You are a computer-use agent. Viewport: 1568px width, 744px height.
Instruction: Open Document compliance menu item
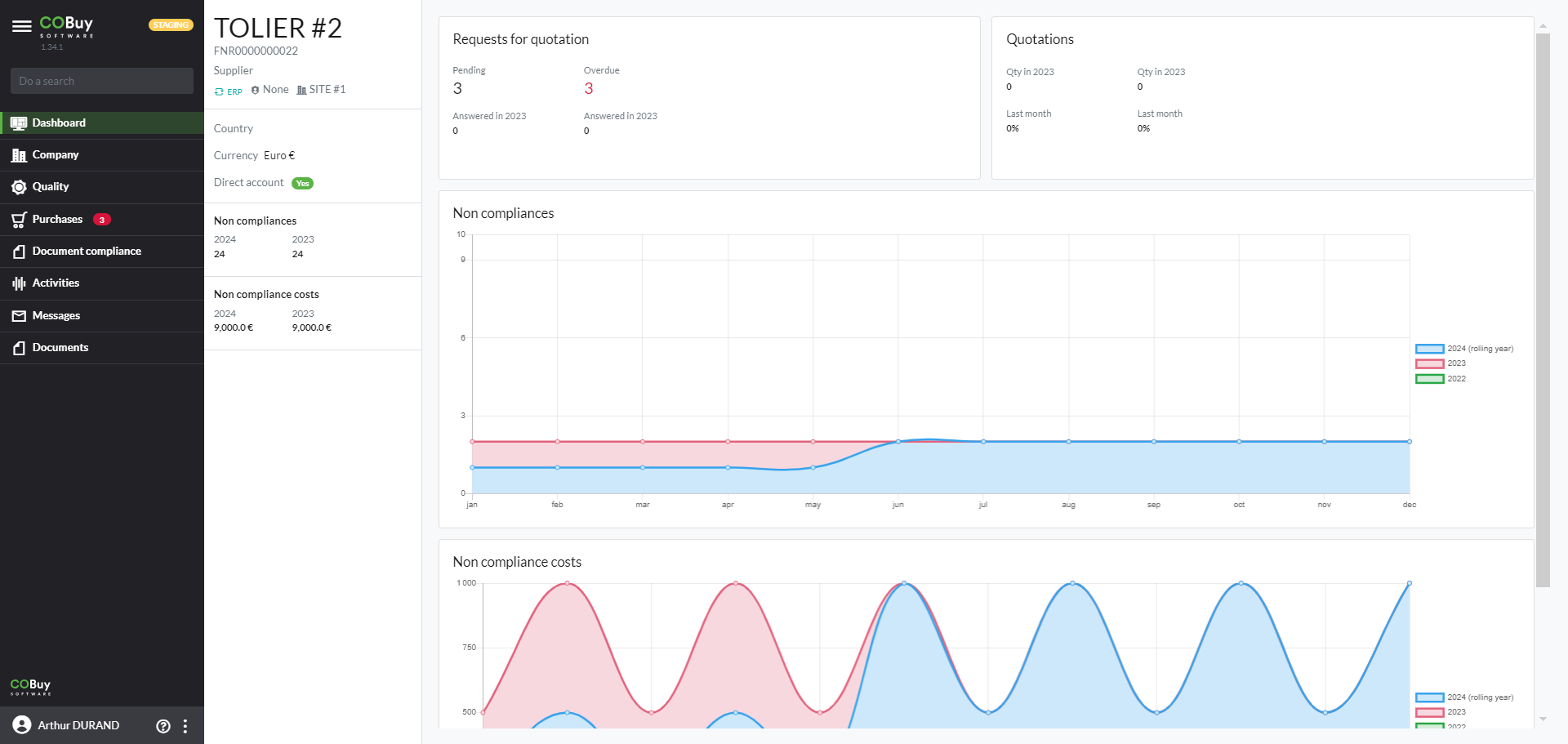point(87,252)
